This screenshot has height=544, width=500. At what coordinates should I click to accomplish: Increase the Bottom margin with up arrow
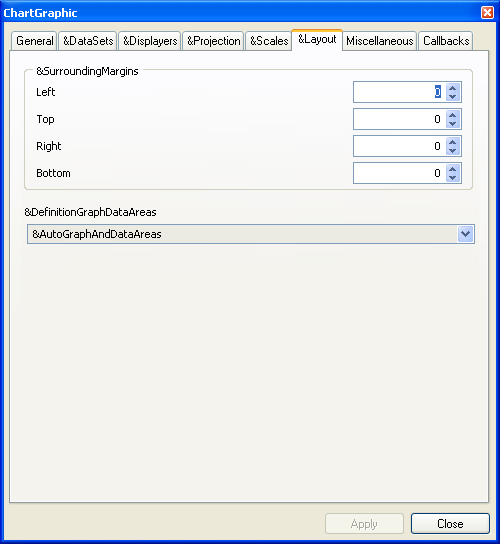(452, 169)
